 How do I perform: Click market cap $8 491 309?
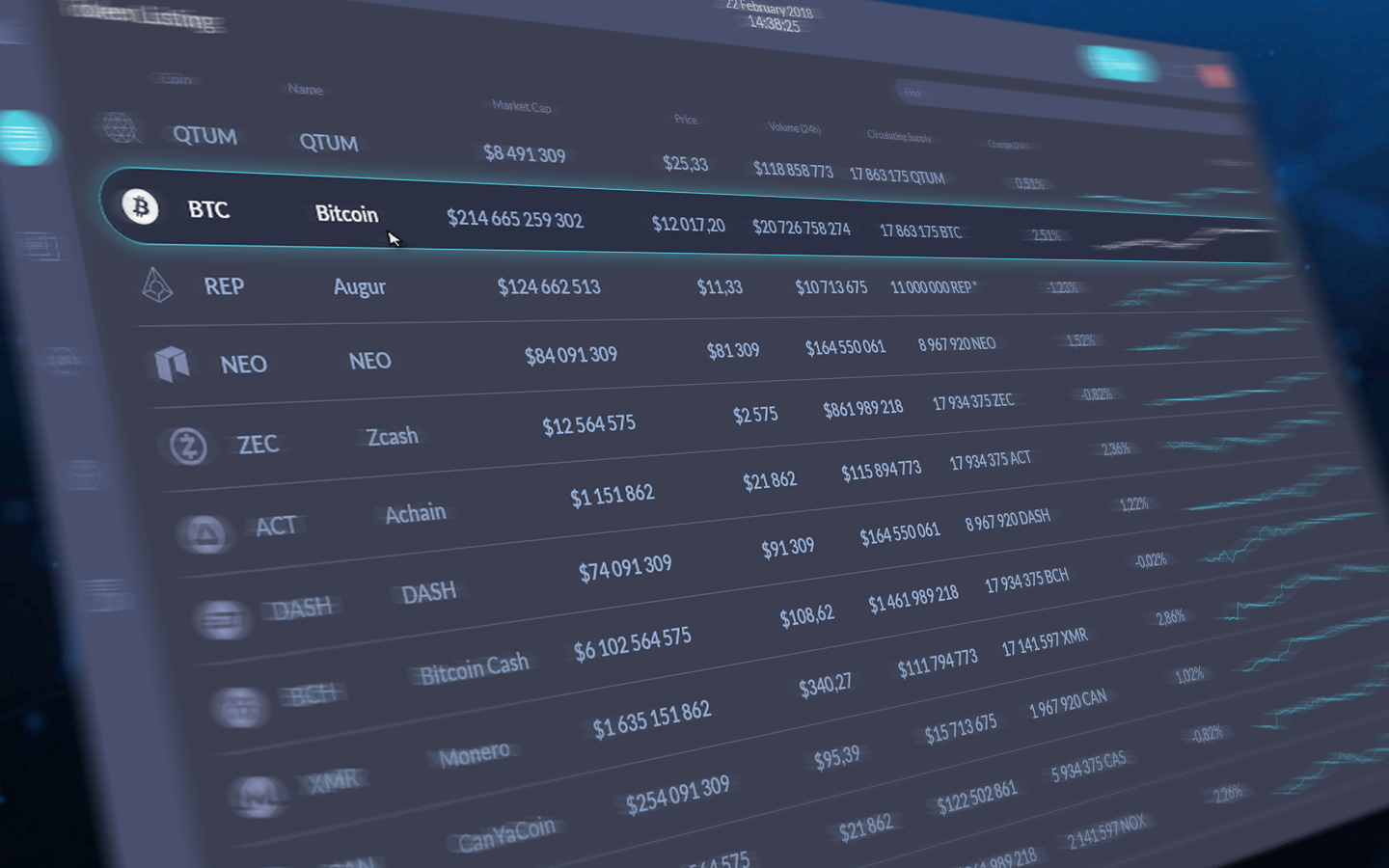pyautogui.click(x=524, y=153)
